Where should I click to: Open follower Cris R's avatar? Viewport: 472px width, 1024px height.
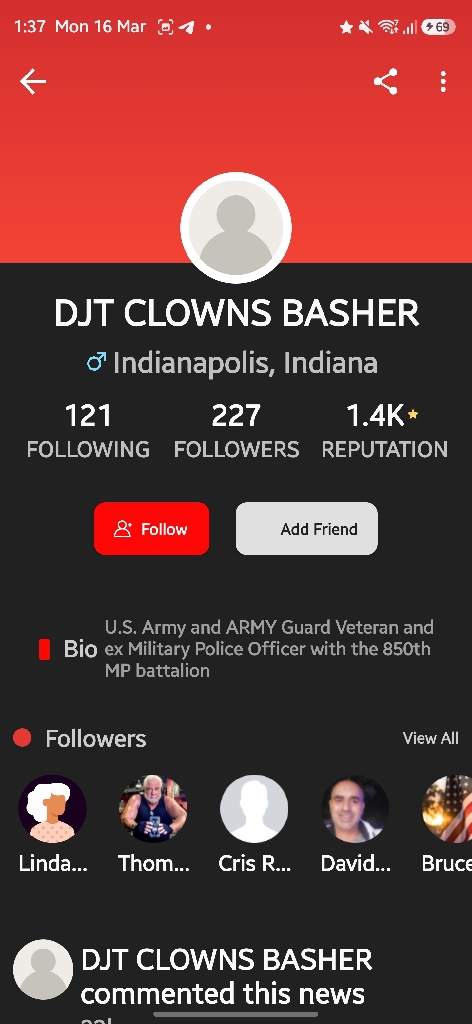pyautogui.click(x=254, y=809)
